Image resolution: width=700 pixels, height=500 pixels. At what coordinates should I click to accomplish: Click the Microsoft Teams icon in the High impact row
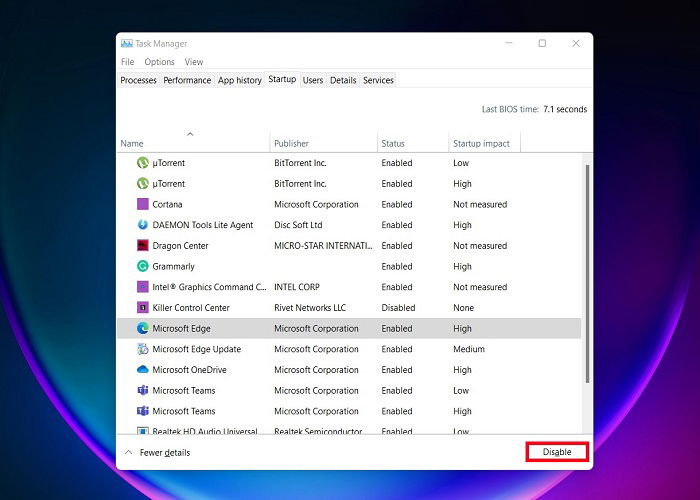tap(142, 411)
